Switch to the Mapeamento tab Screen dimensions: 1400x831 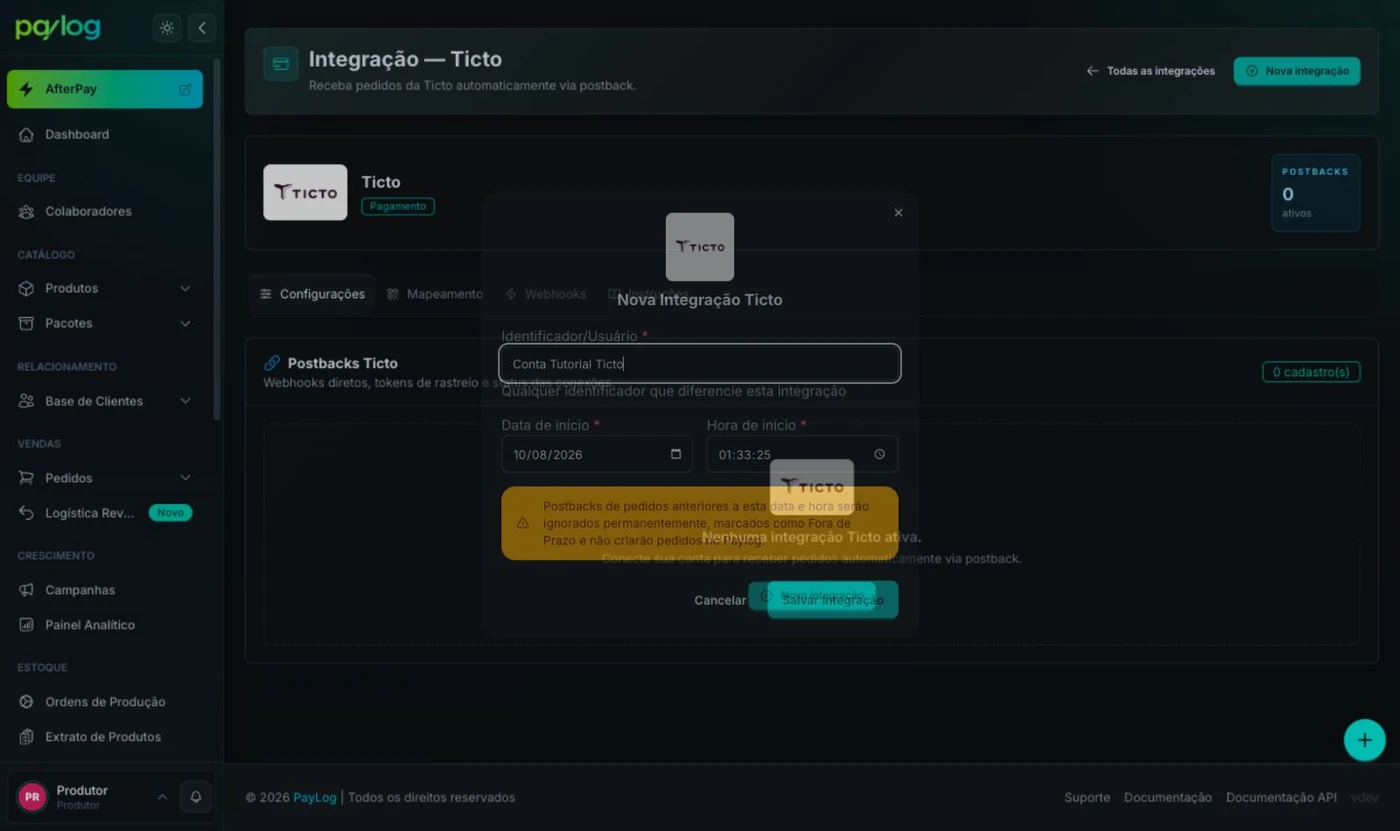pos(435,294)
